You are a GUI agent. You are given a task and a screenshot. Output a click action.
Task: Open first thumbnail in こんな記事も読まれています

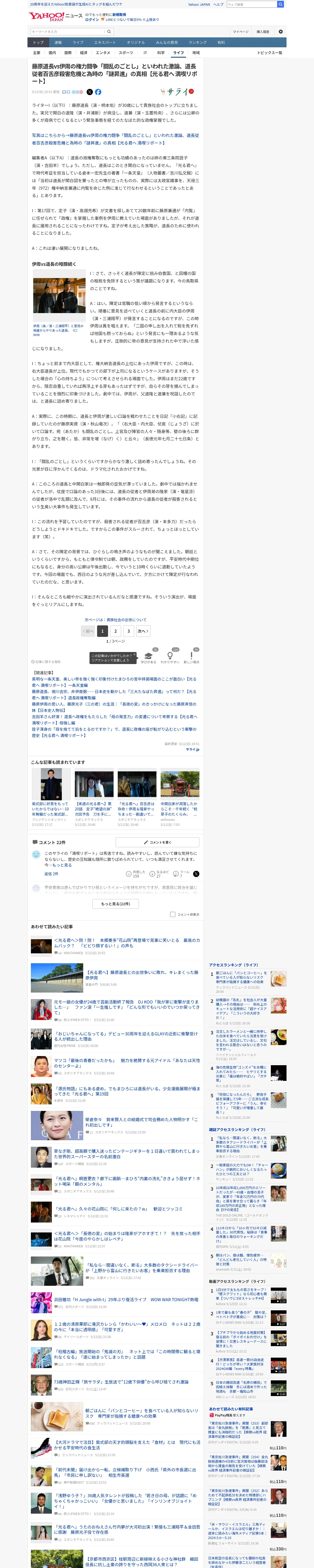pyautogui.click(x=51, y=784)
